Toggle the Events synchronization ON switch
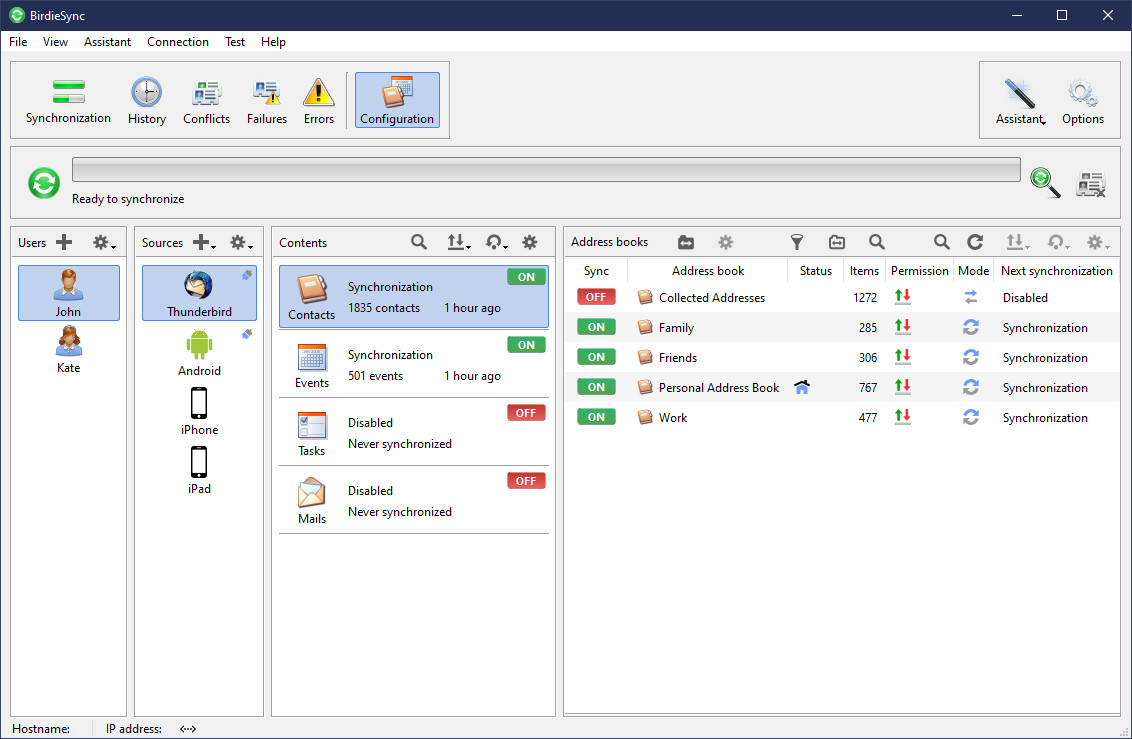This screenshot has height=739, width=1132. pyautogui.click(x=526, y=345)
